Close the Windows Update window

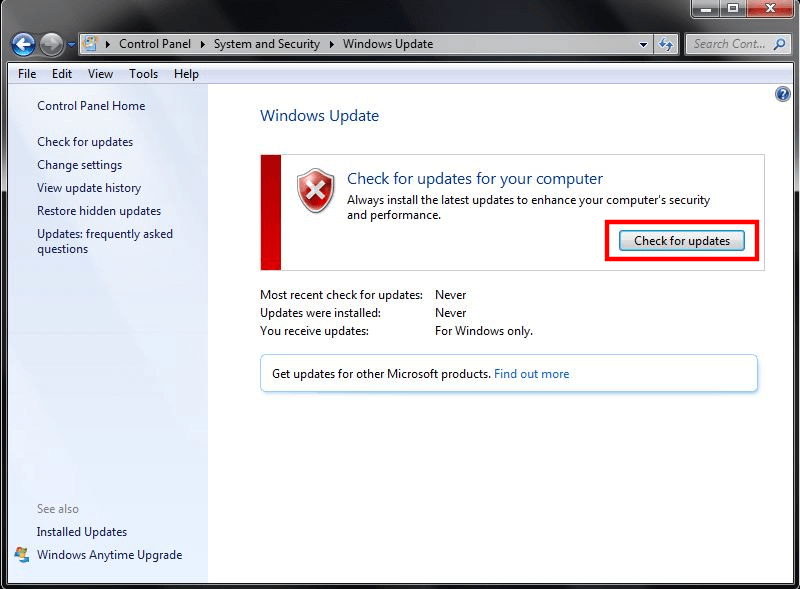770,8
